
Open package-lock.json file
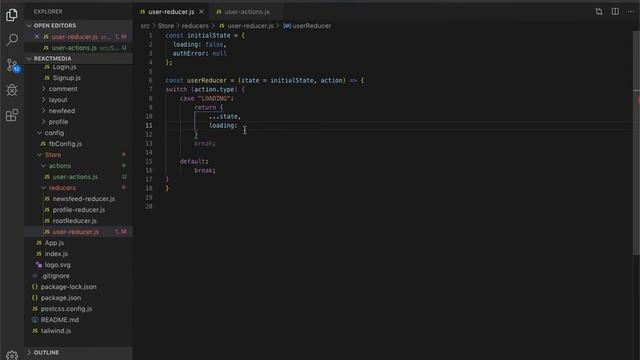[68, 287]
